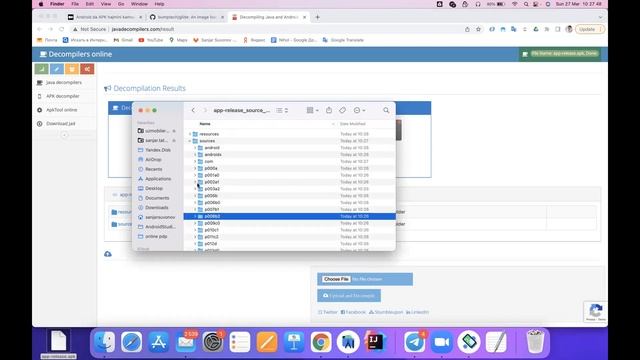Screen dimensions: 640x360
Task: Switch to the GitHub bumptech/glide tab
Action: [x=187, y=17]
